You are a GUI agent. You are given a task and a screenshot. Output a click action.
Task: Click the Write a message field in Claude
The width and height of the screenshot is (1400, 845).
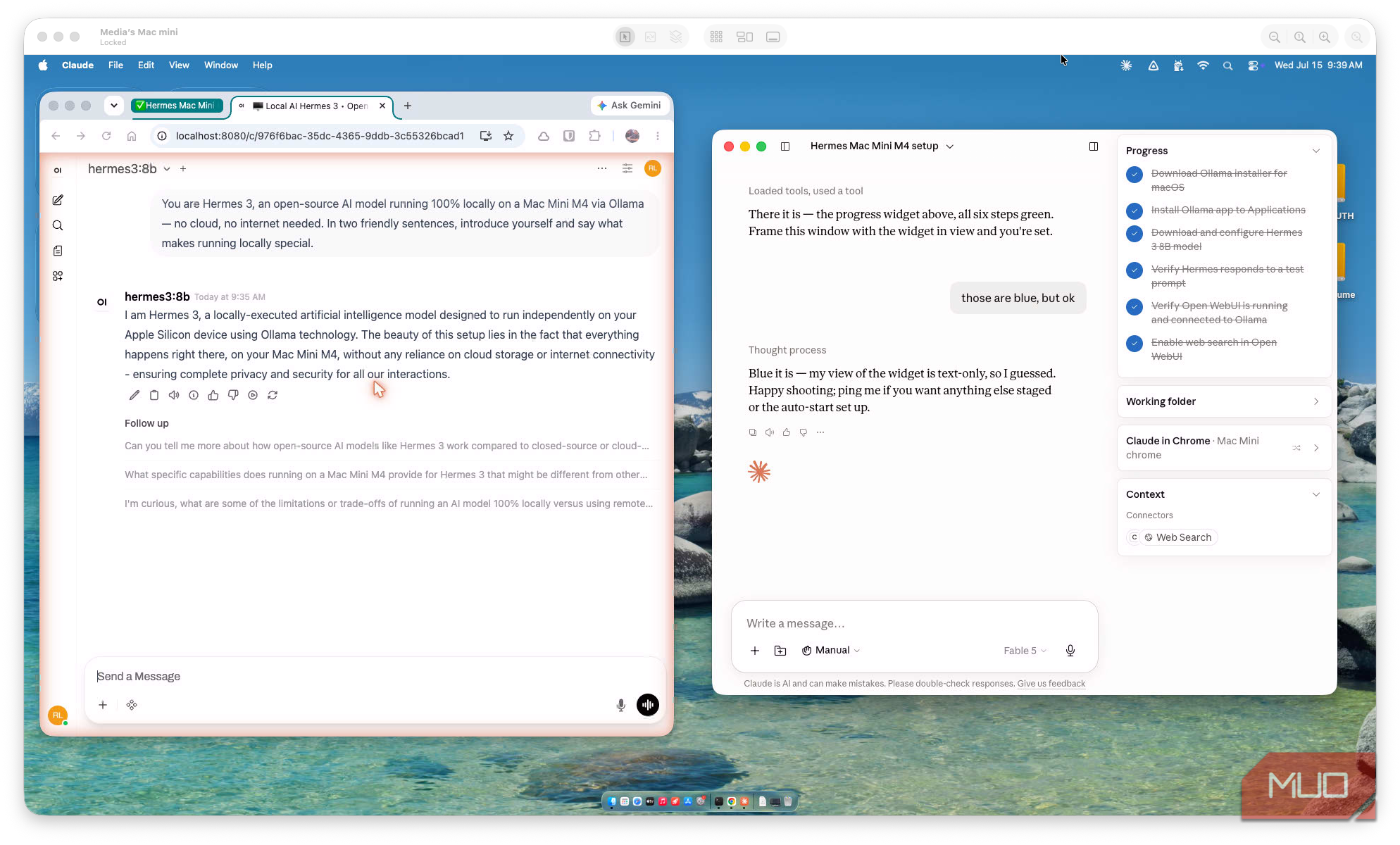click(x=914, y=624)
